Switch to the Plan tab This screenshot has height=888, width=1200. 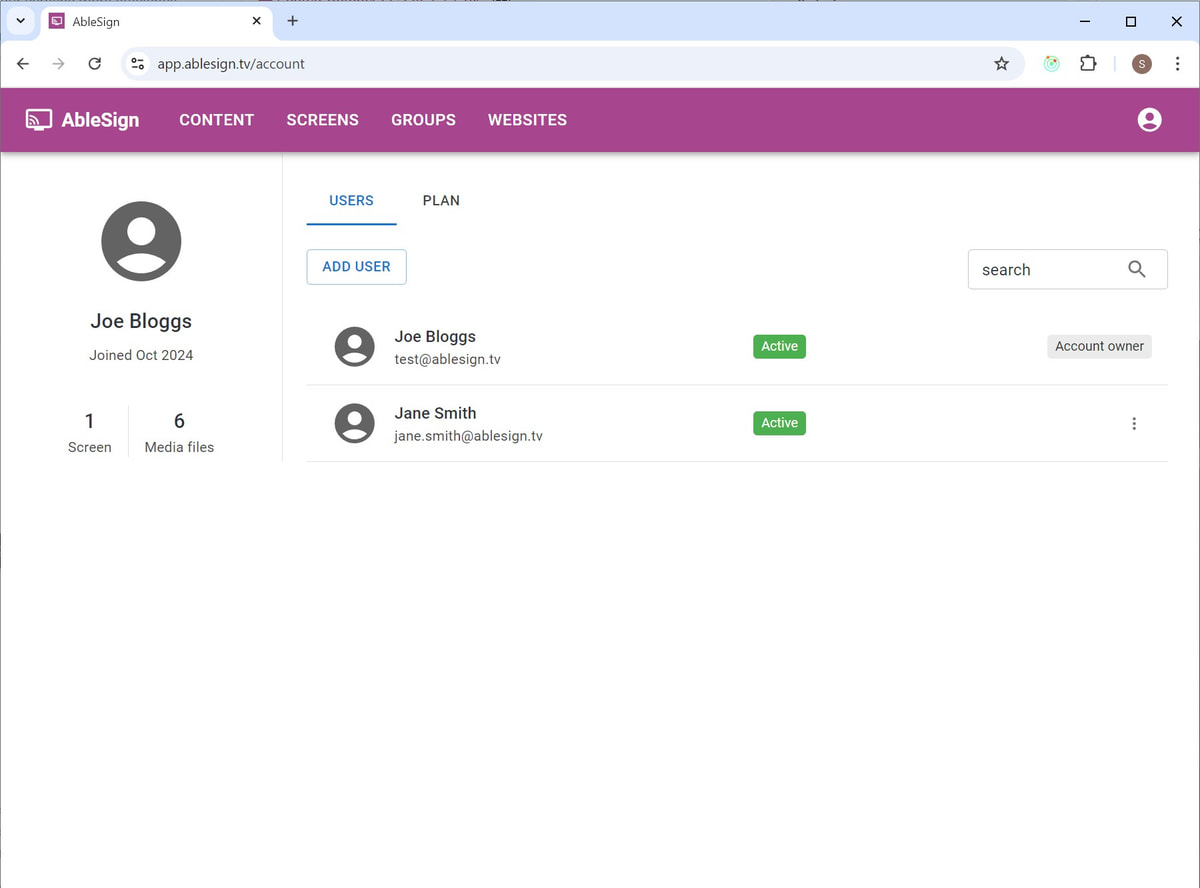[441, 200]
